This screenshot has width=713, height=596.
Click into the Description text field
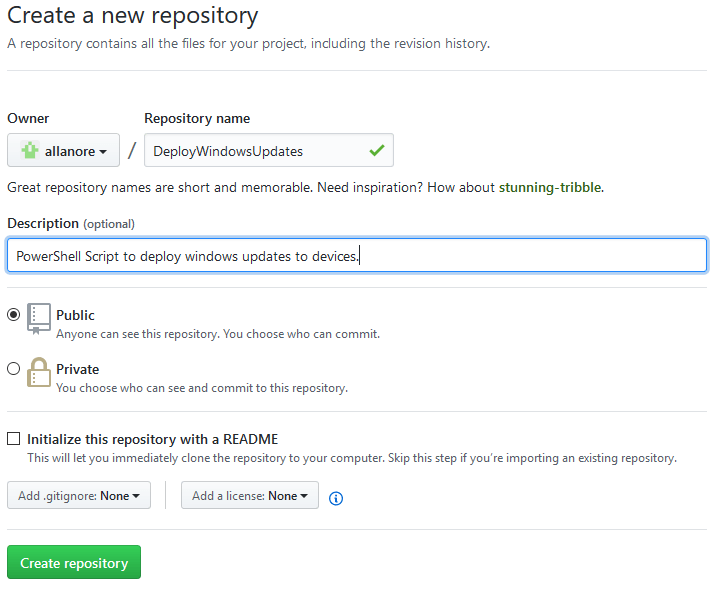tap(357, 255)
